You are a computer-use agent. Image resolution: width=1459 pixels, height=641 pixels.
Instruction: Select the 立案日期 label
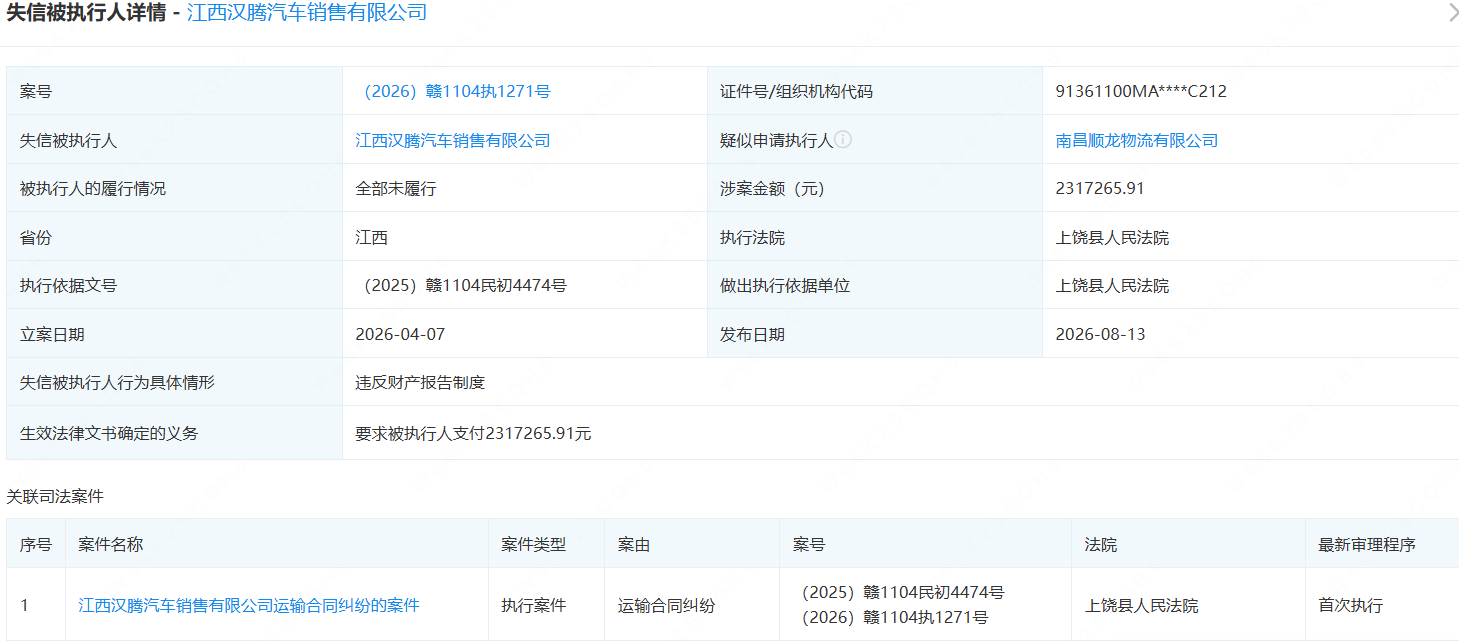click(52, 334)
